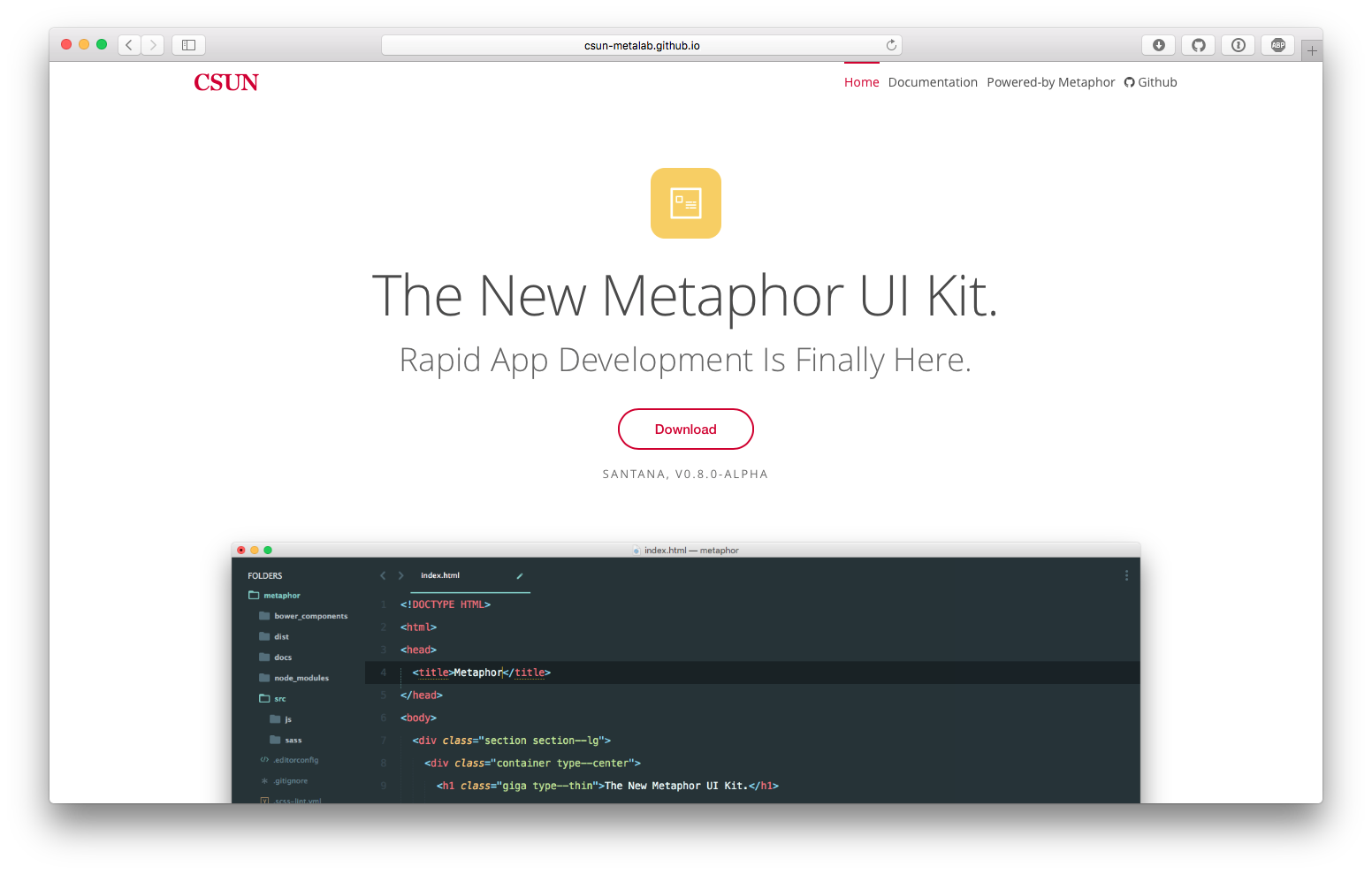Open the downloads toolbar icon

pyautogui.click(x=1159, y=45)
